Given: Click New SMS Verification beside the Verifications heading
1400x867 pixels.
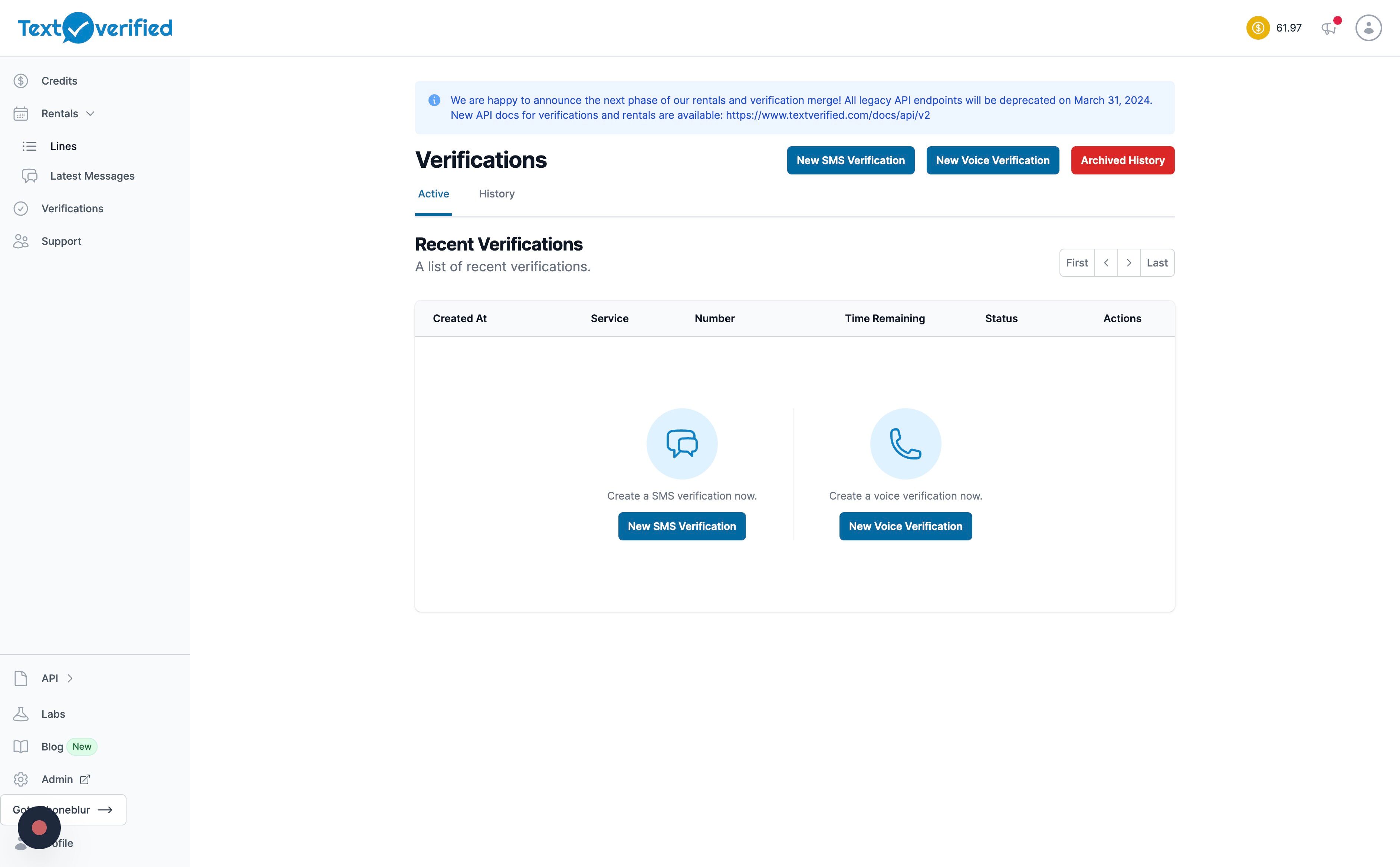Looking at the screenshot, I should (x=851, y=161).
